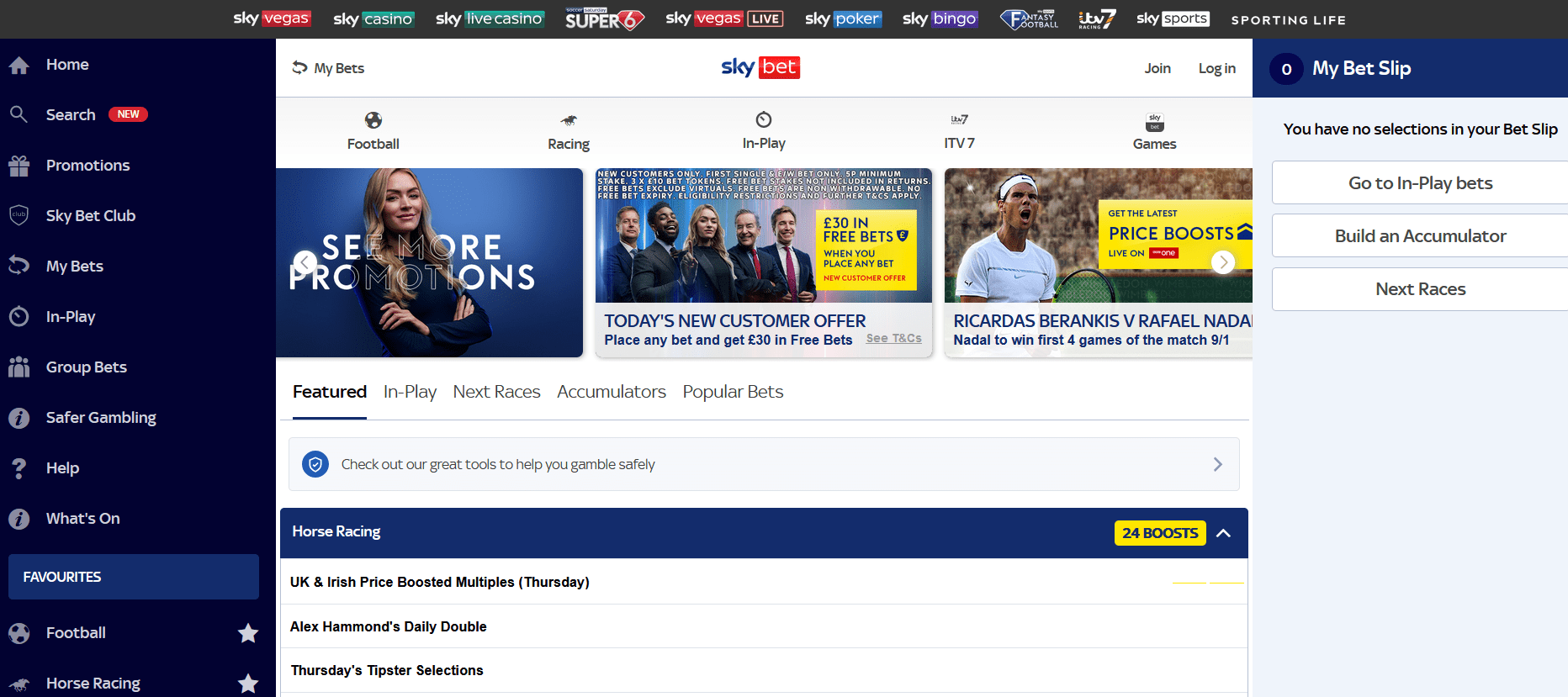Open the See More Promotions banner
Image resolution: width=1568 pixels, height=697 pixels.
pos(429,262)
